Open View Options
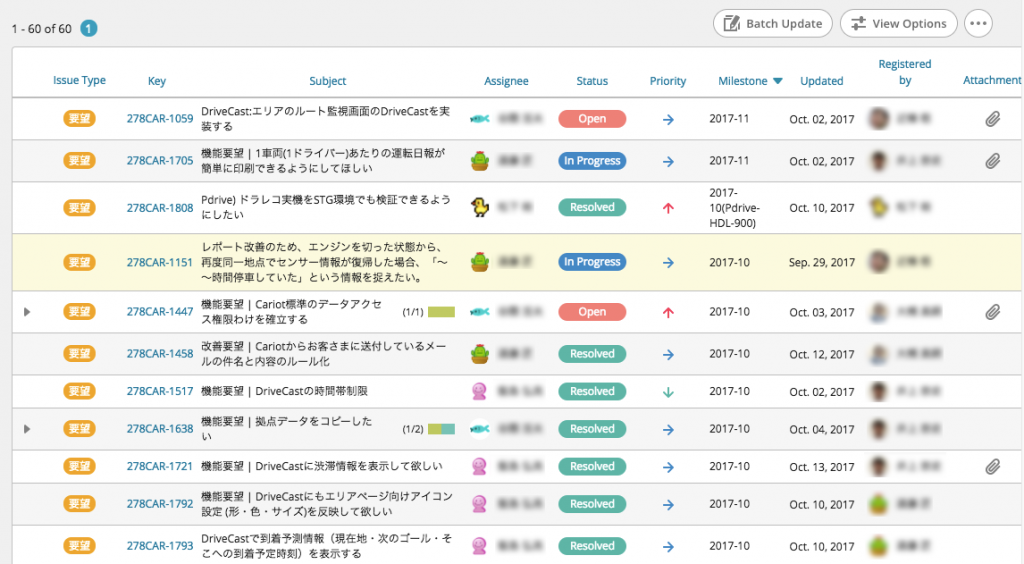1024x564 pixels. pyautogui.click(x=898, y=23)
